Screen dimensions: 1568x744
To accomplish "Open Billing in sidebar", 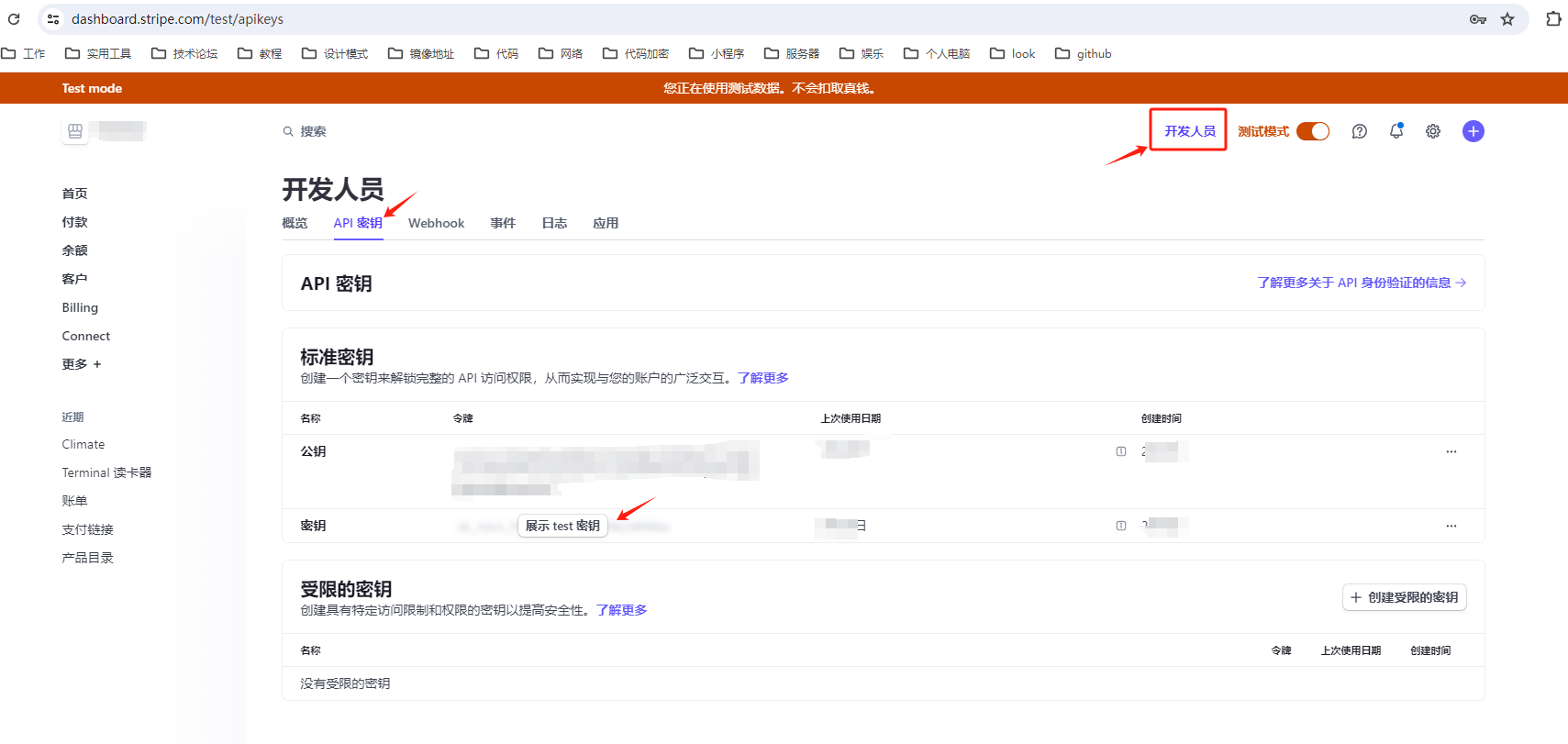I will [x=80, y=307].
